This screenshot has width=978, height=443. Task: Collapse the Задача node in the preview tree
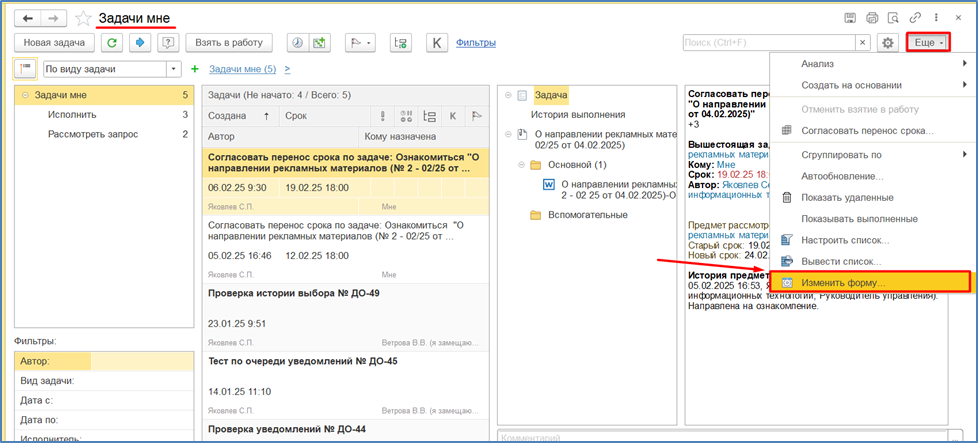click(508, 95)
